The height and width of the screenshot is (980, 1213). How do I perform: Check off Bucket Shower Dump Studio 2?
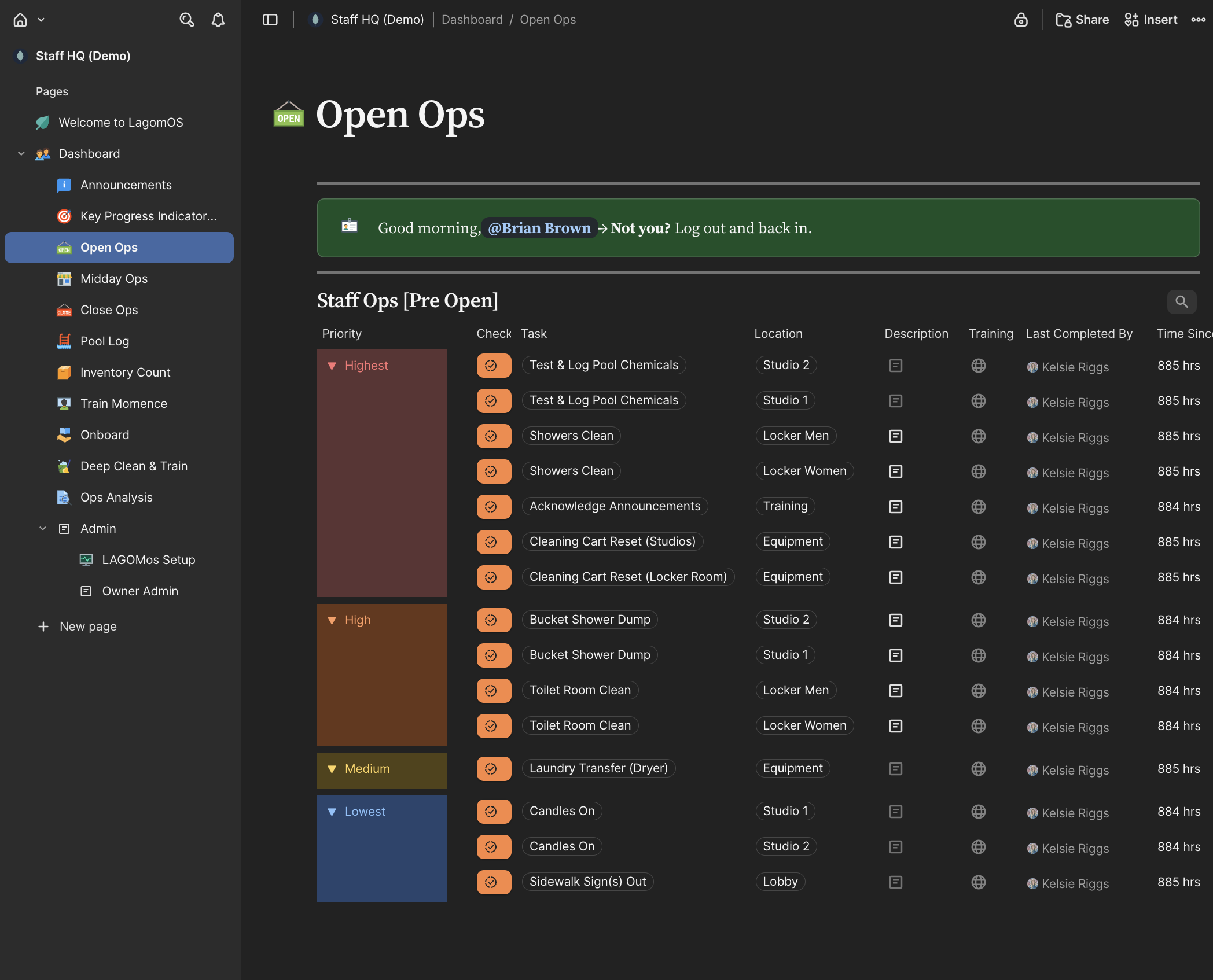pyautogui.click(x=494, y=620)
